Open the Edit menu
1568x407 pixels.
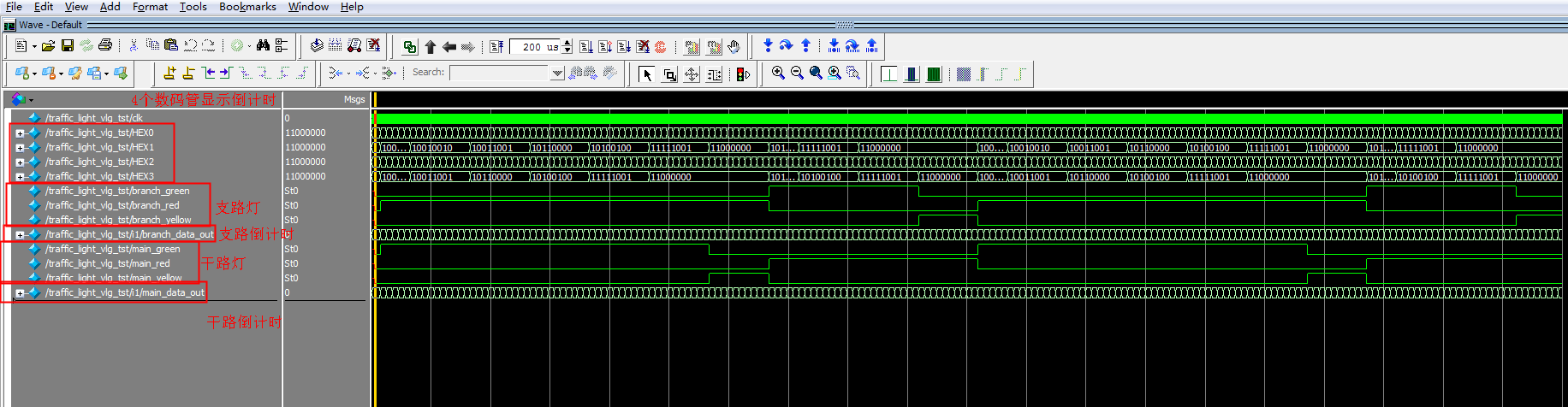point(44,6)
